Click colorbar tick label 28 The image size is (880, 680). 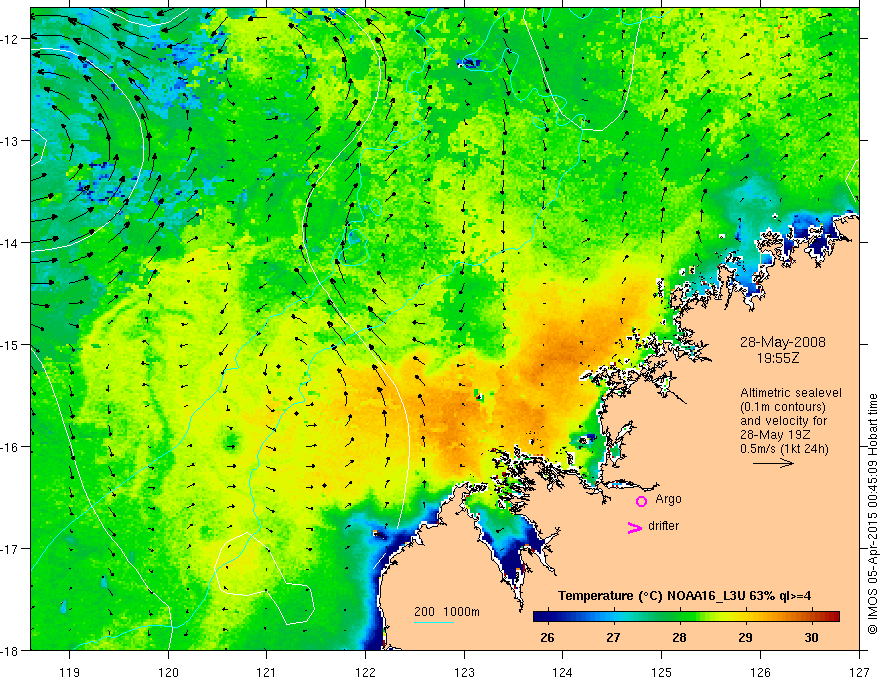coord(679,637)
